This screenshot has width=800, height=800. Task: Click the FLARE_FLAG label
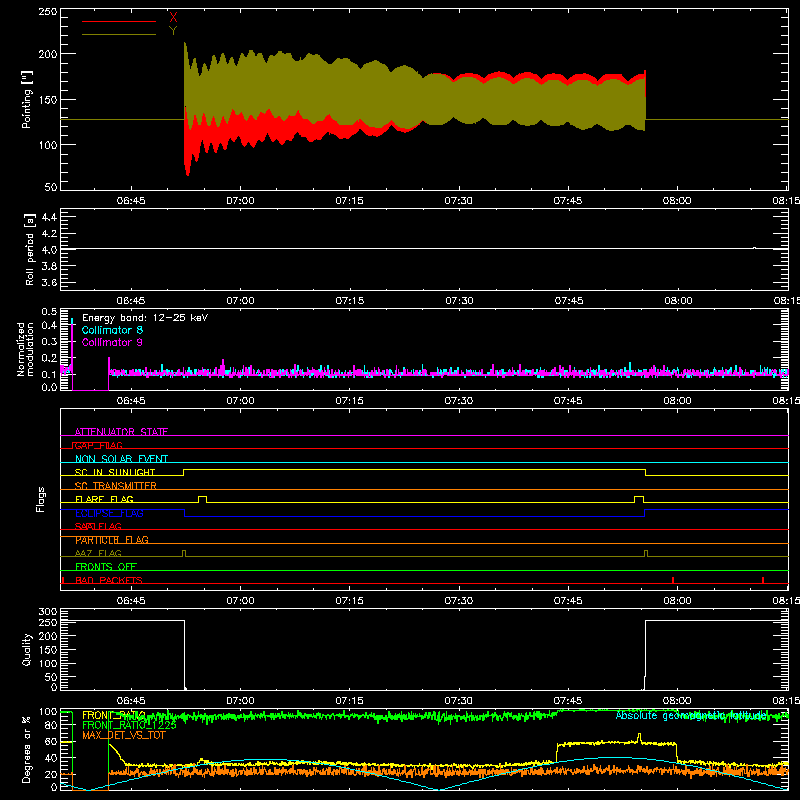point(104,499)
